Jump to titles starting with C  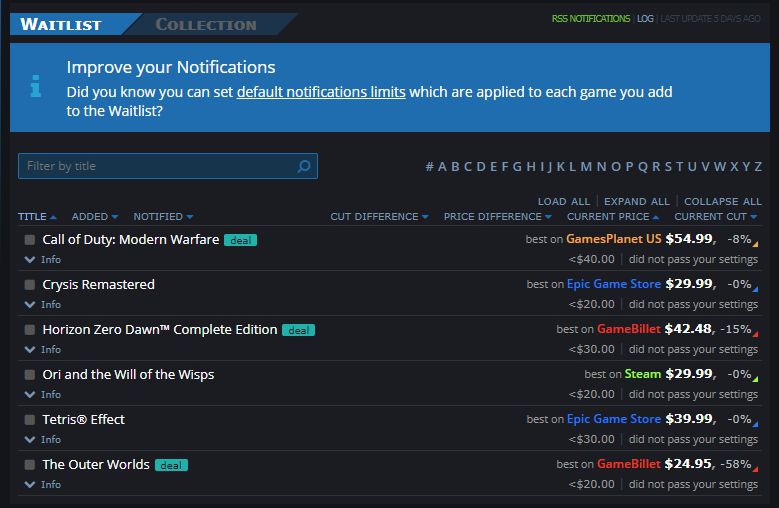(x=467, y=166)
